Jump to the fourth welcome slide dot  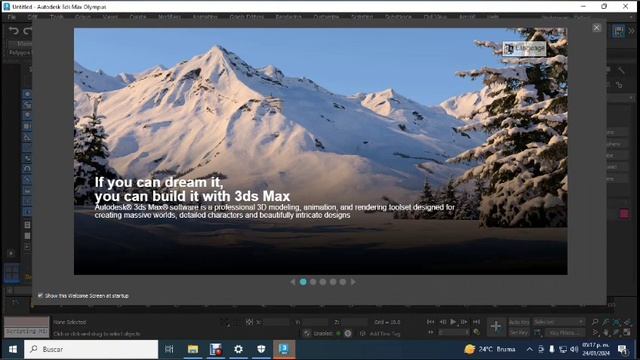(333, 282)
